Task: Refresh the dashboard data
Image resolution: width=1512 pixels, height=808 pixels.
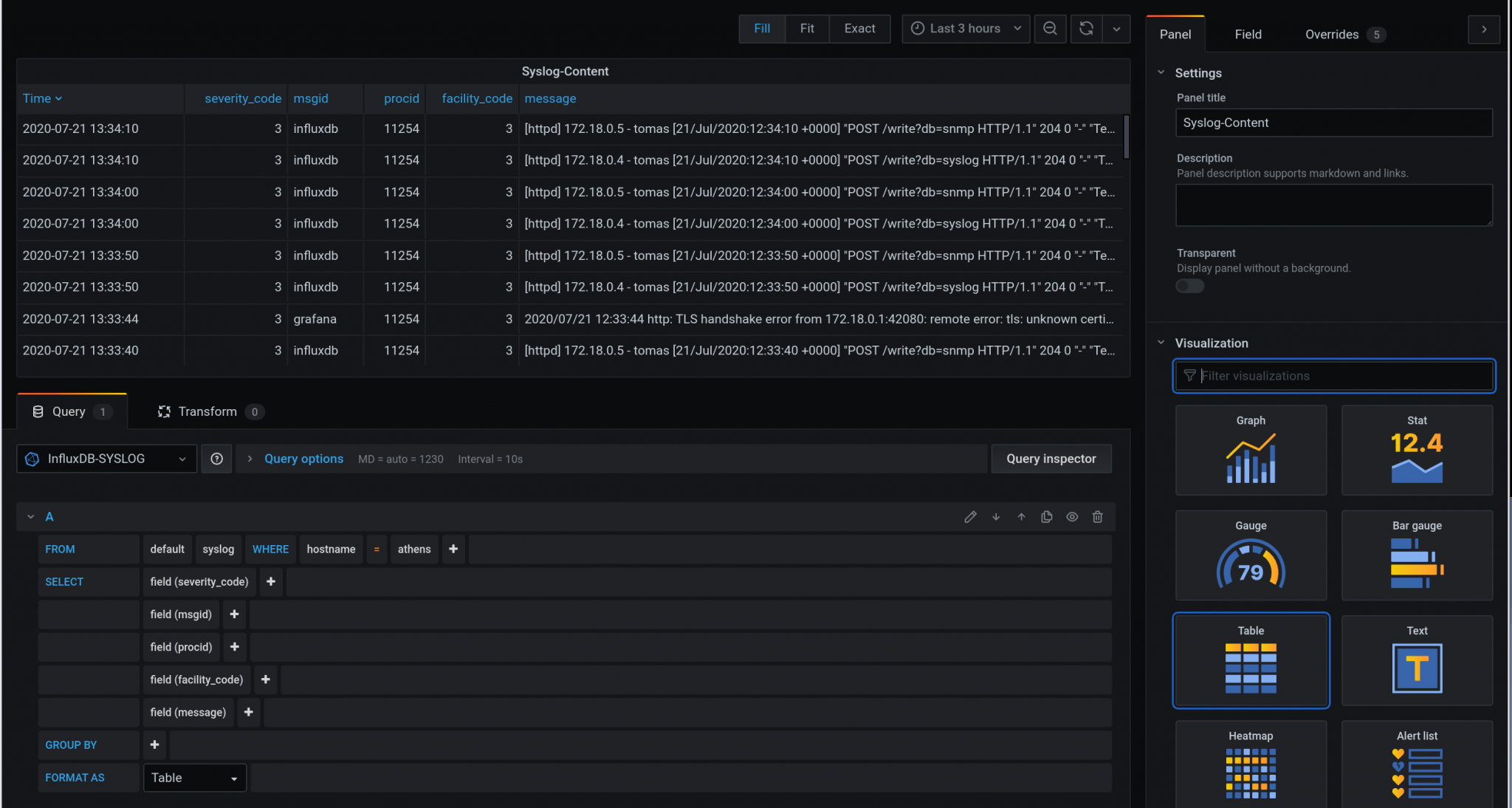Action: [1086, 29]
